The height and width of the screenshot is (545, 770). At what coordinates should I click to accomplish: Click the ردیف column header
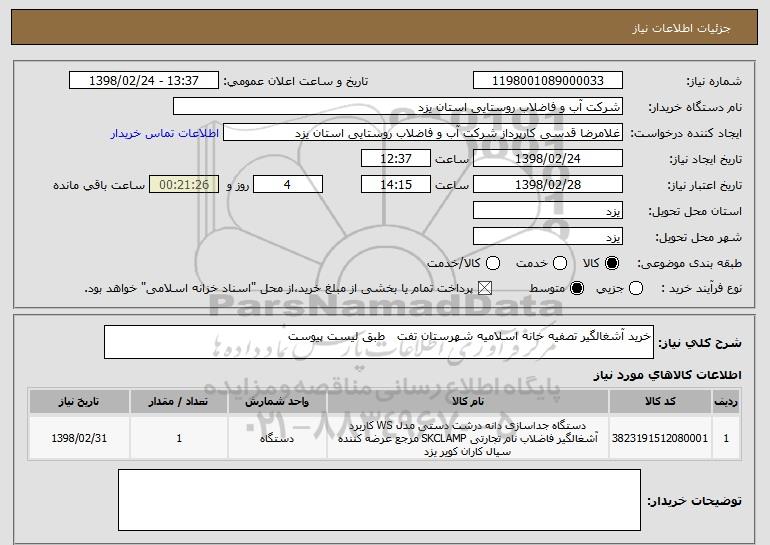coord(726,402)
